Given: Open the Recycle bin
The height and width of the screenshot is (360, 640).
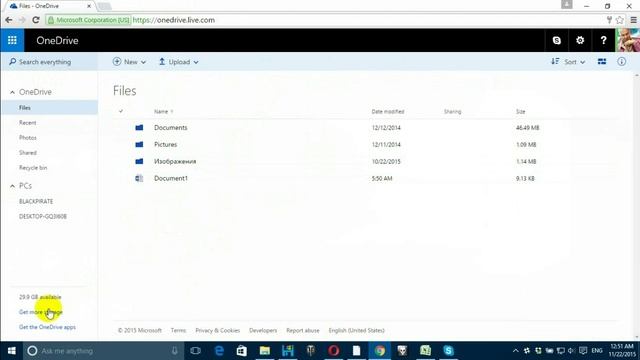Looking at the screenshot, I should pos(33,168).
